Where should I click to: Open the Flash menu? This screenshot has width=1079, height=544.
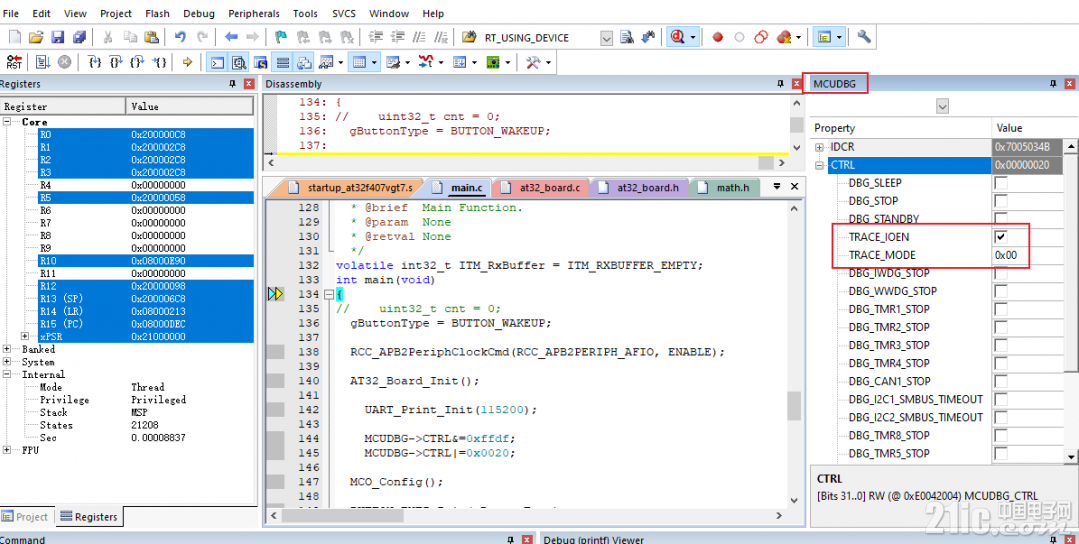[x=158, y=13]
